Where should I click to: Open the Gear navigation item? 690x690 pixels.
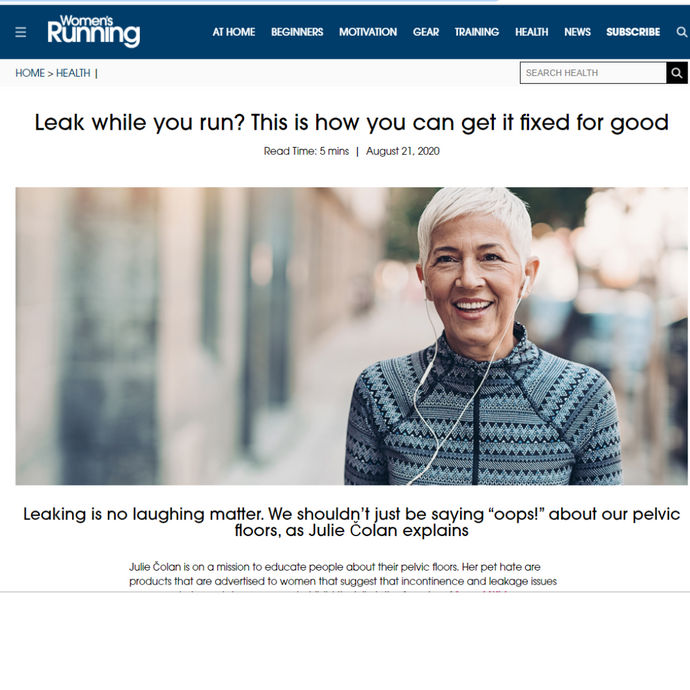pos(426,32)
